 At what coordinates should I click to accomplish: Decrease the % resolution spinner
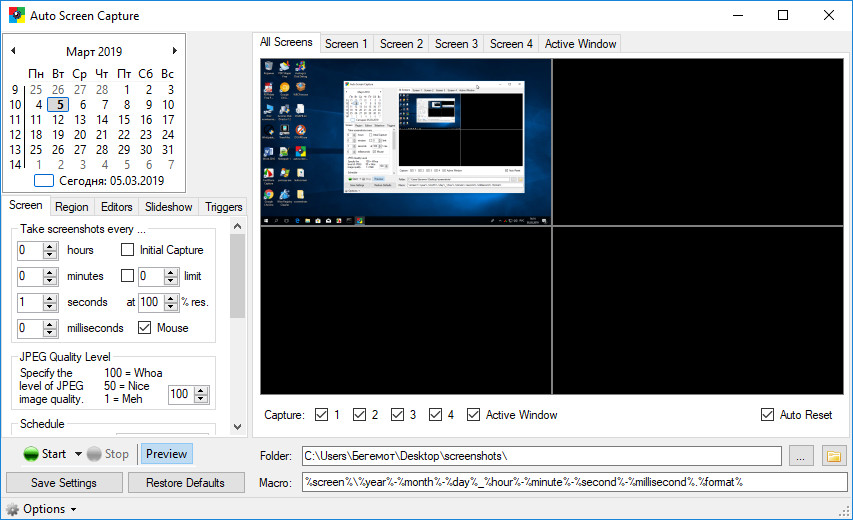pos(171,306)
